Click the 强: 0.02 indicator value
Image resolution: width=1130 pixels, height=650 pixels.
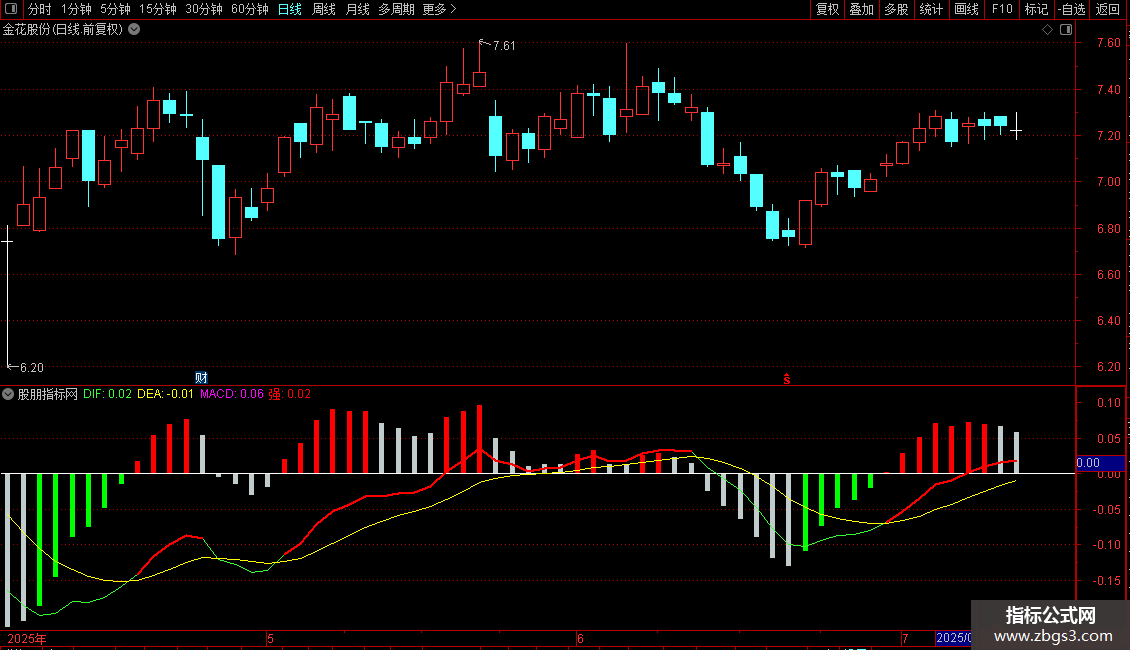(290, 394)
